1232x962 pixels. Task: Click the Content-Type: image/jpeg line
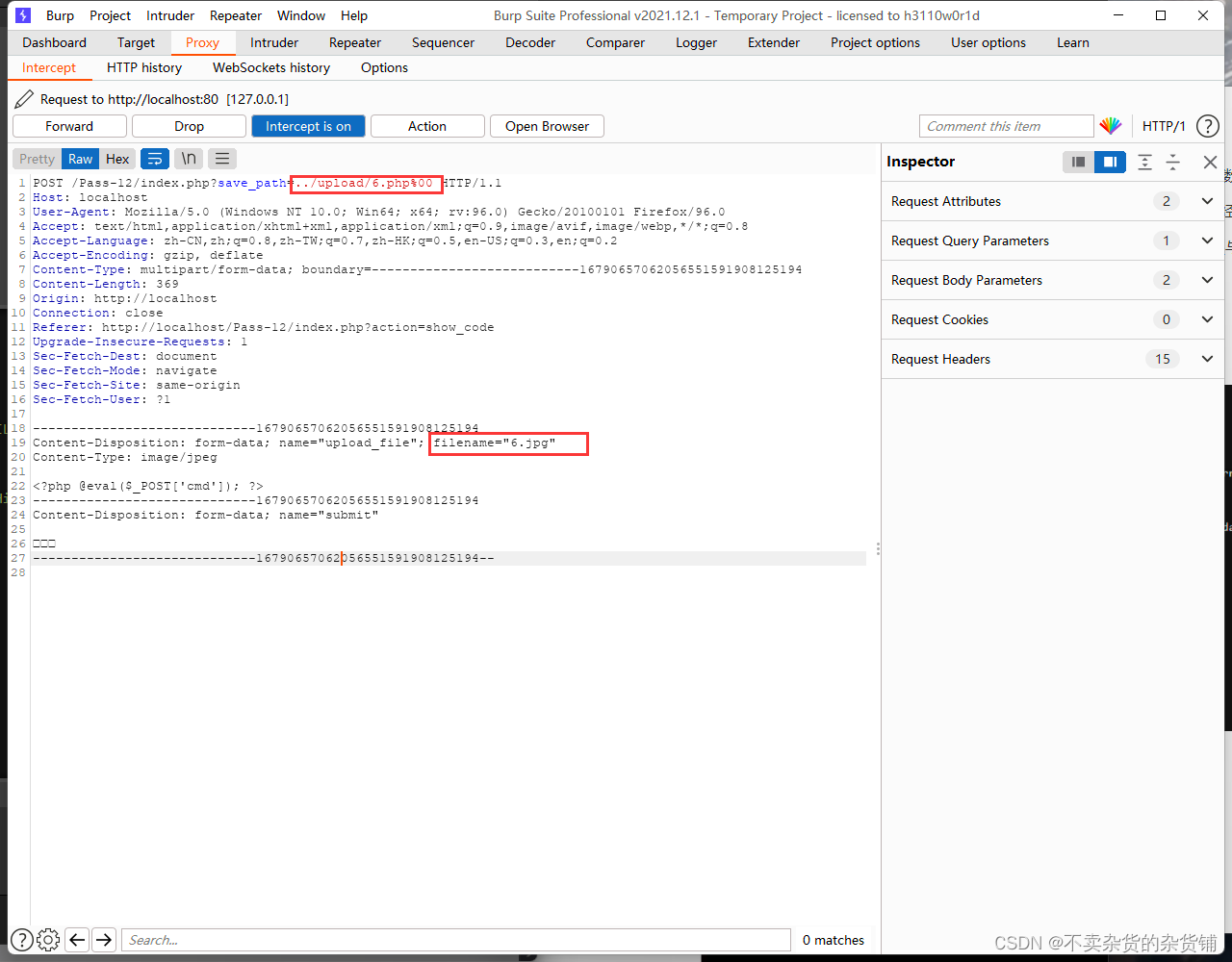tap(125, 457)
